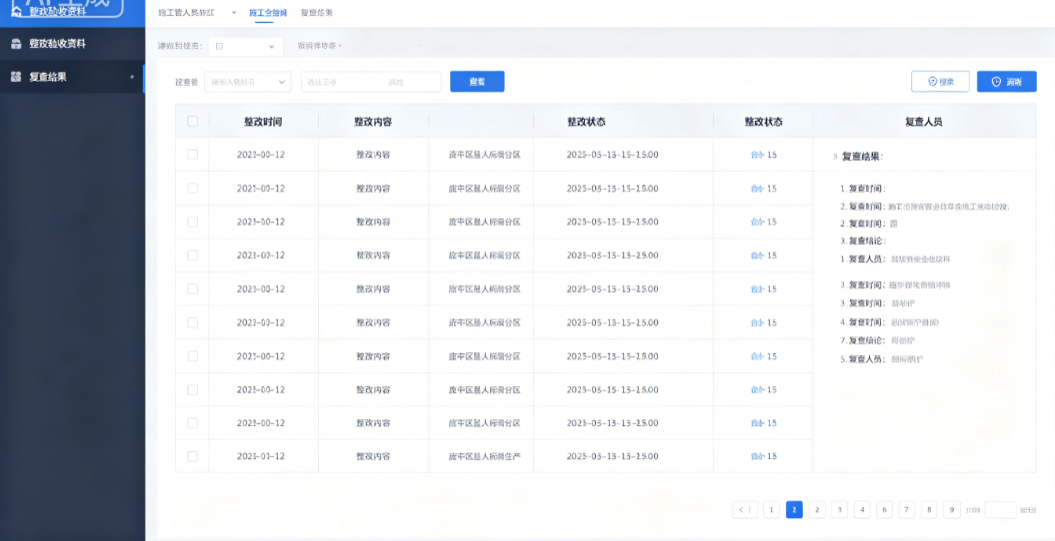Image resolution: width=1055 pixels, height=541 pixels.
Task: Go to page 8 in pagination
Action: click(929, 510)
